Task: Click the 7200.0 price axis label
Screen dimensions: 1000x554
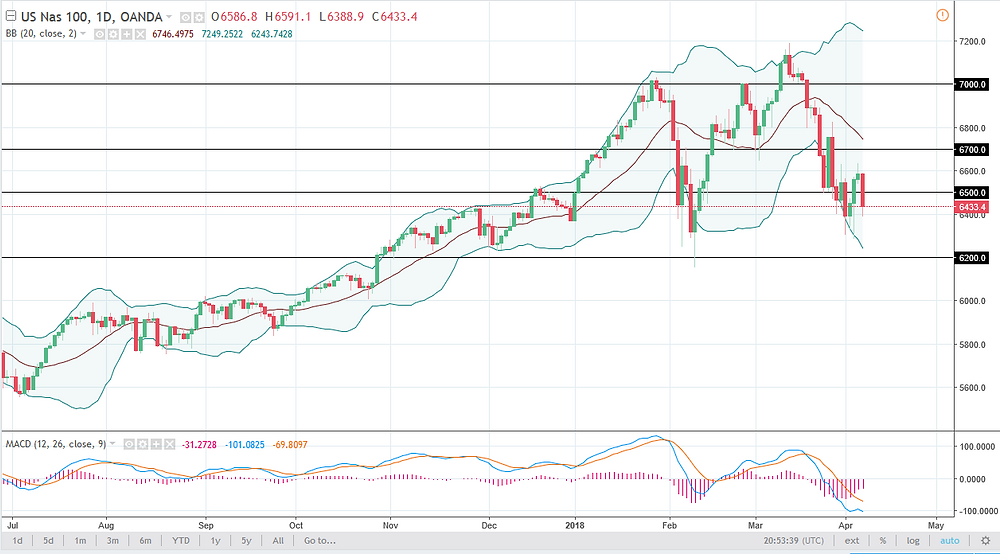Action: tap(973, 41)
